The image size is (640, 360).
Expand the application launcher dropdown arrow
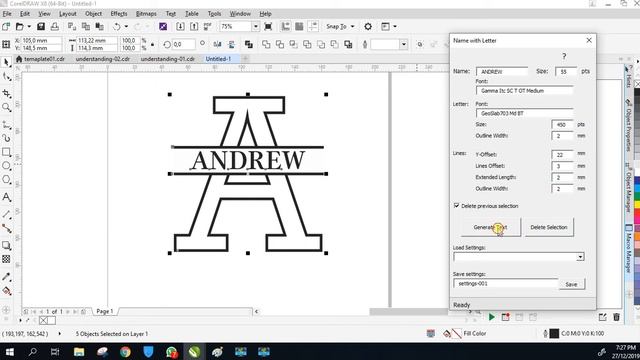tap(395, 27)
